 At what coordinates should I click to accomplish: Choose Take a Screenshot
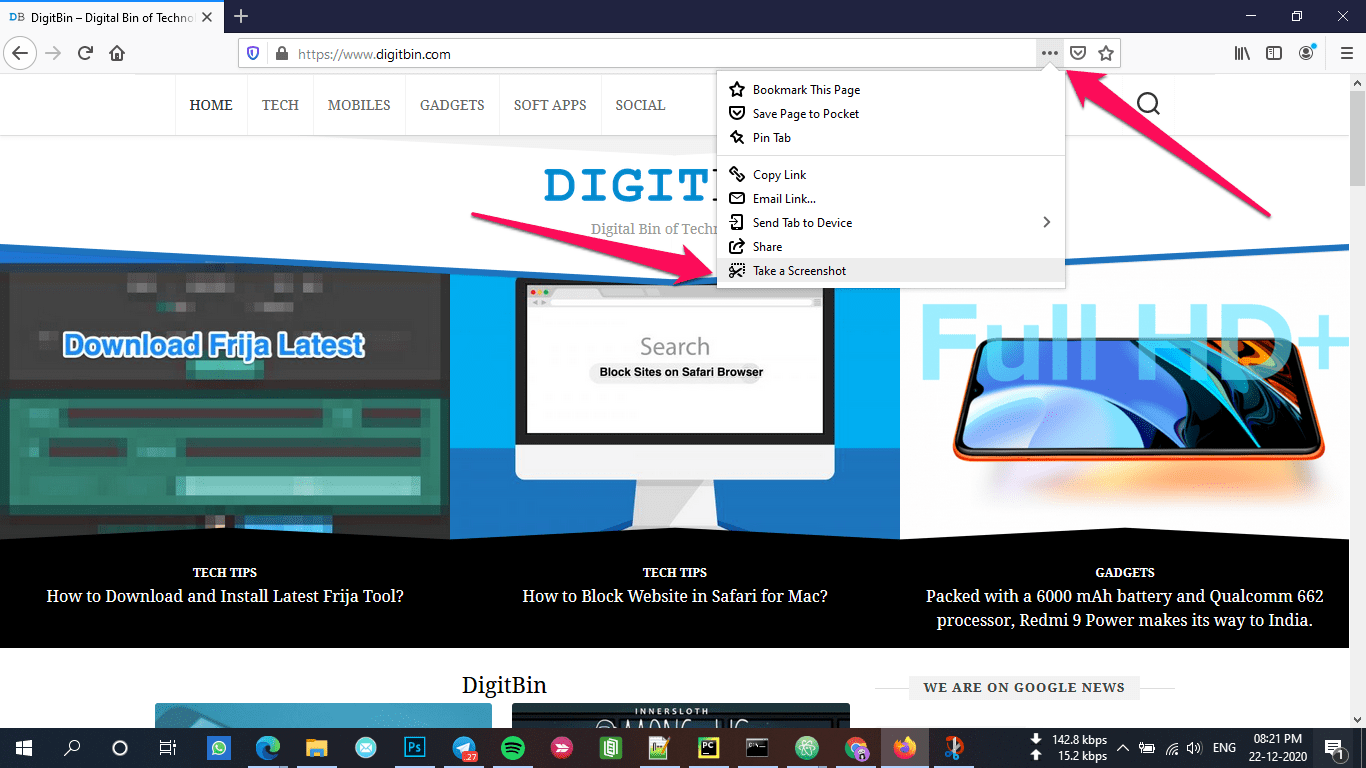tap(891, 270)
